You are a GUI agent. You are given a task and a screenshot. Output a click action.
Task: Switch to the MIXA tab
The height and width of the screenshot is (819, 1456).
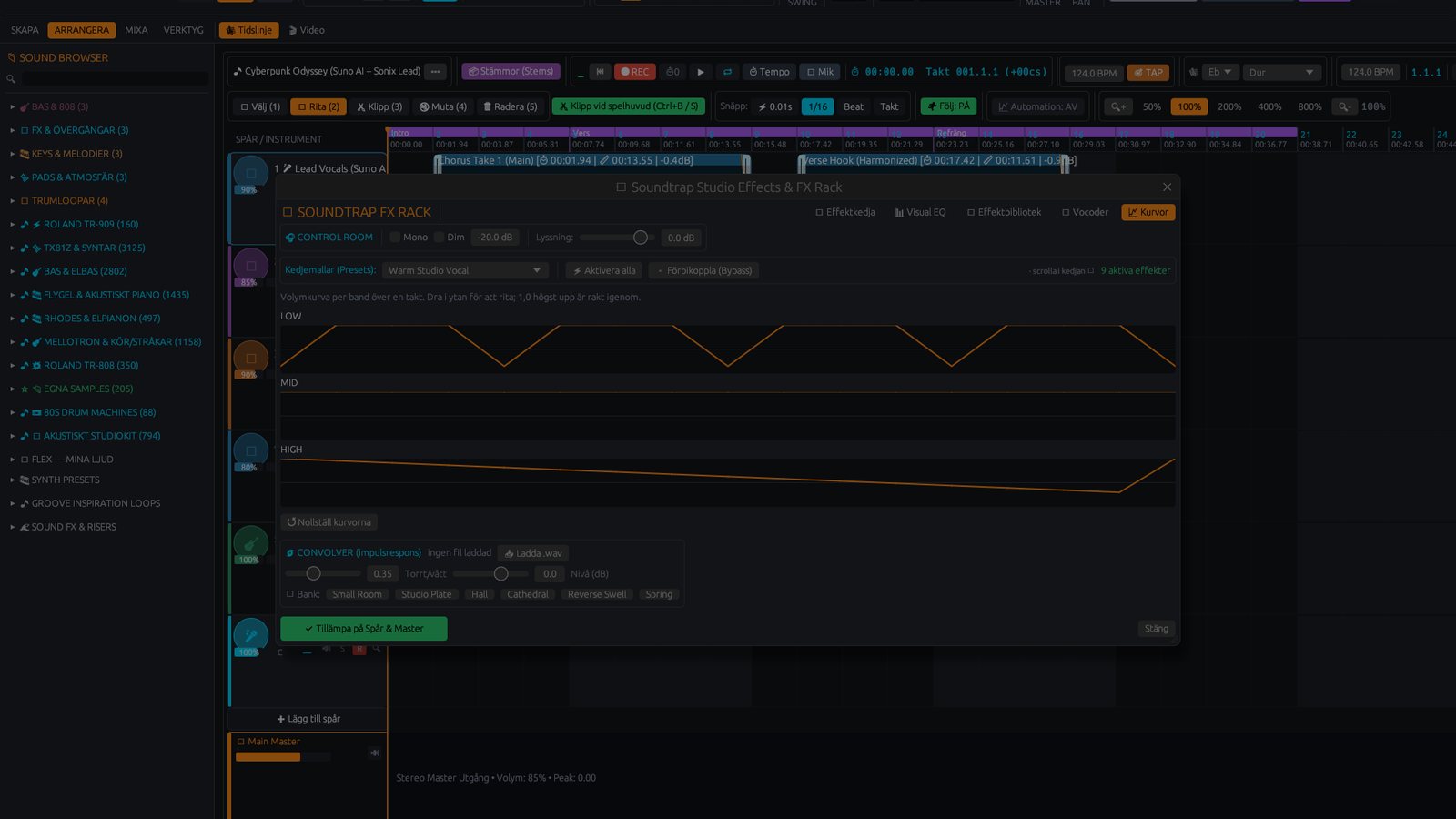[x=136, y=30]
